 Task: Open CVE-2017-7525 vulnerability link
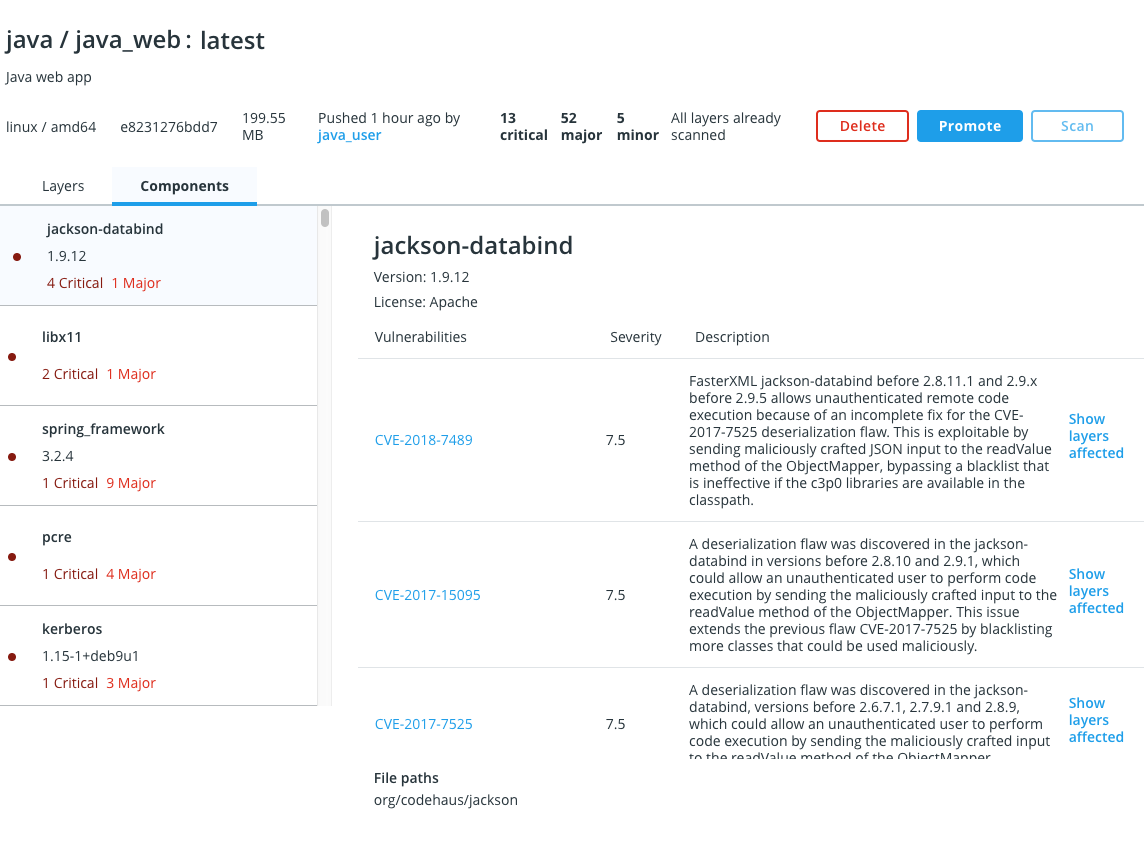[423, 724]
